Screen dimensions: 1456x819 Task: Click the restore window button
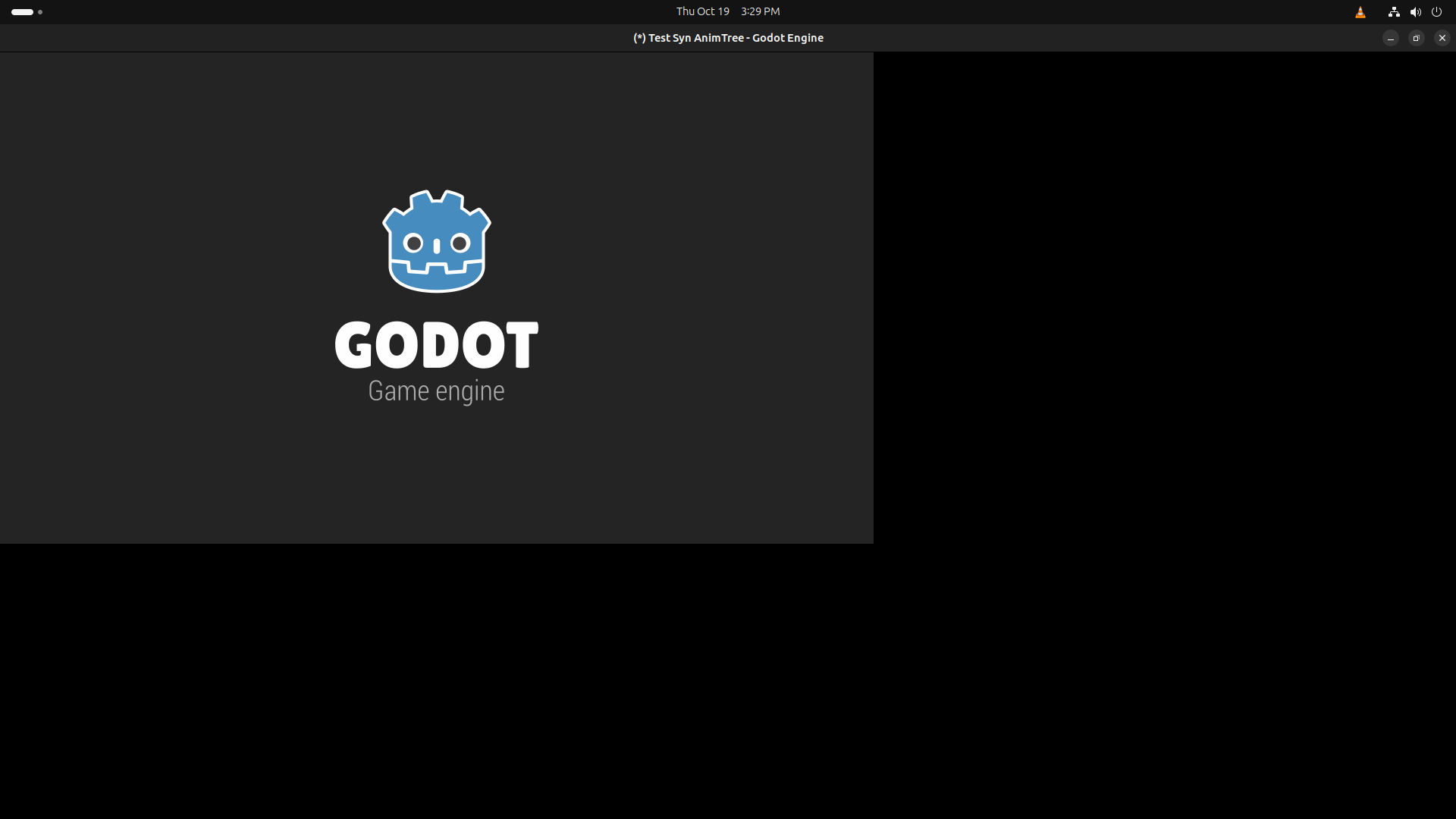pyautogui.click(x=1416, y=38)
